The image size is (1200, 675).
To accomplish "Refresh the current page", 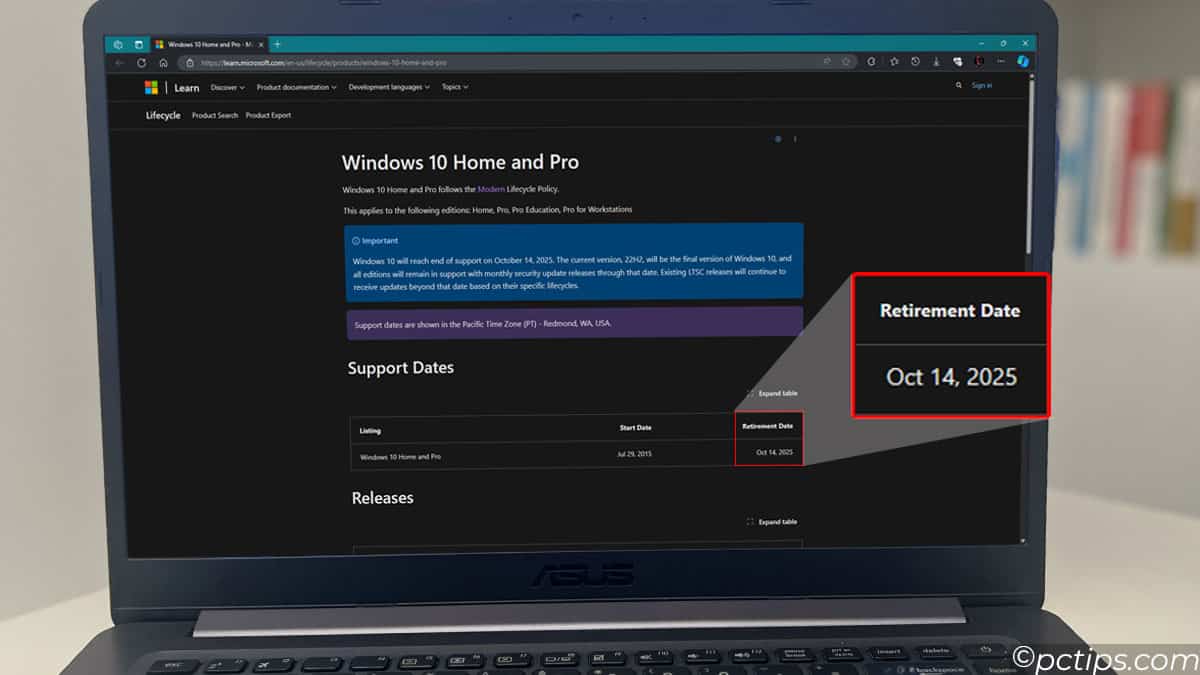I will tap(143, 61).
